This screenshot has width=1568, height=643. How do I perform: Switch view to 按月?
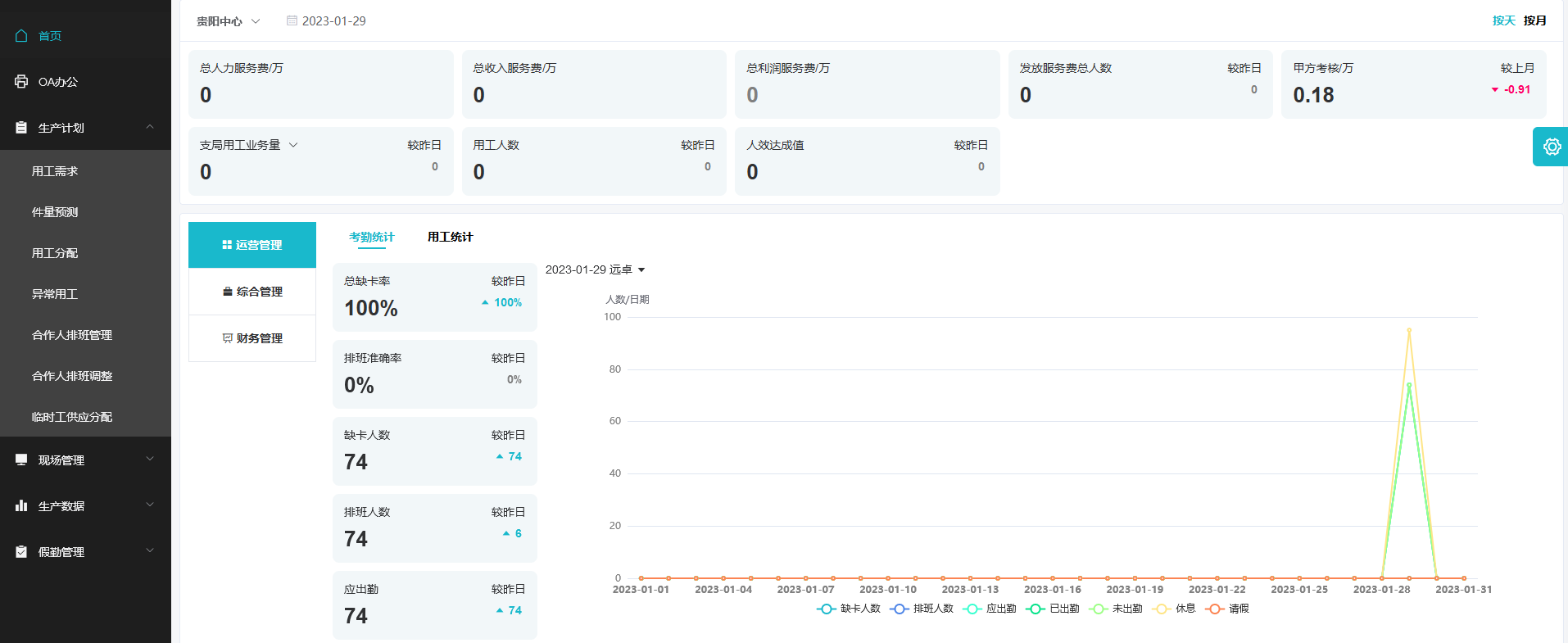click(1535, 20)
